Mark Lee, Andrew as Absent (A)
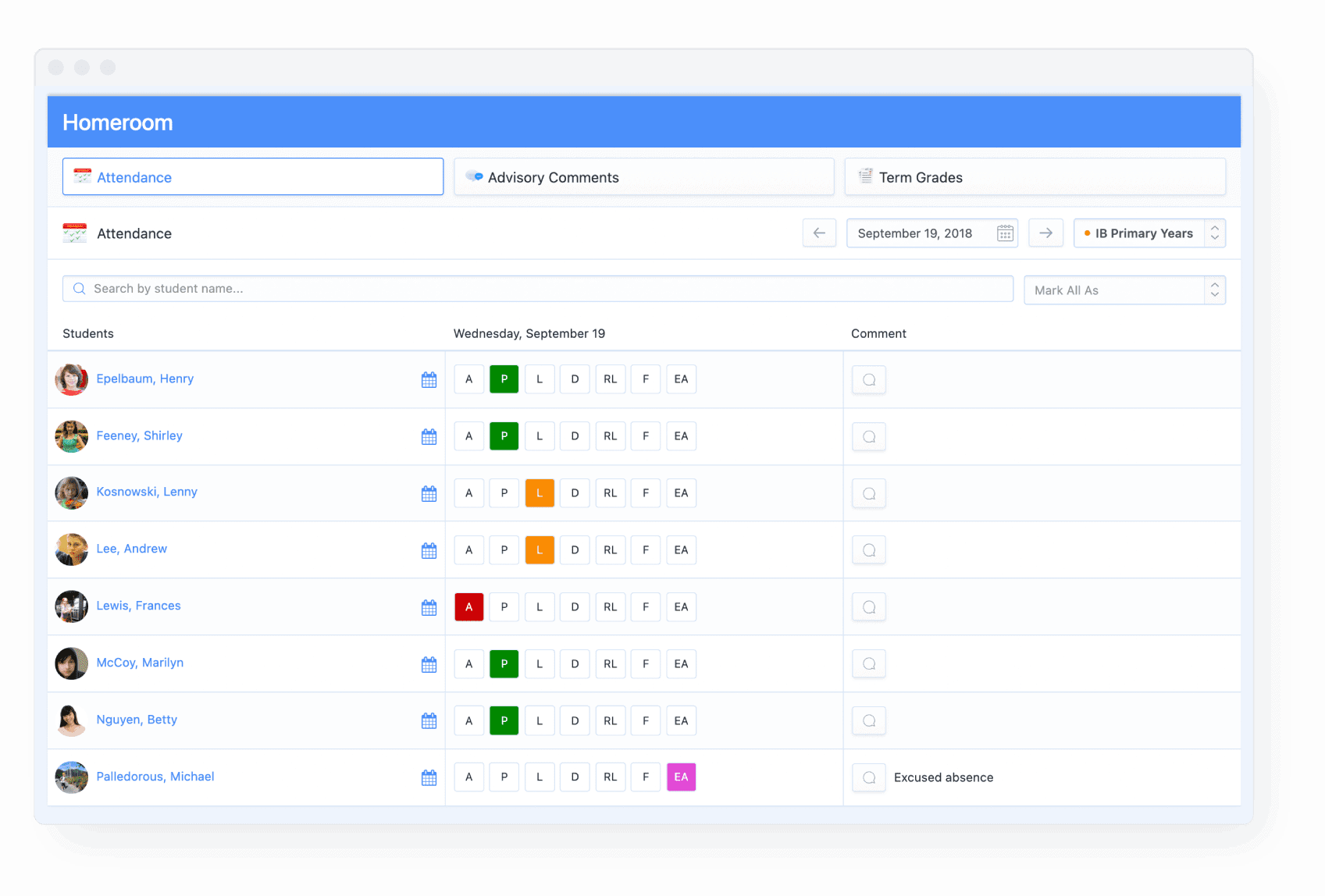This screenshot has height=896, width=1325. pos(469,550)
